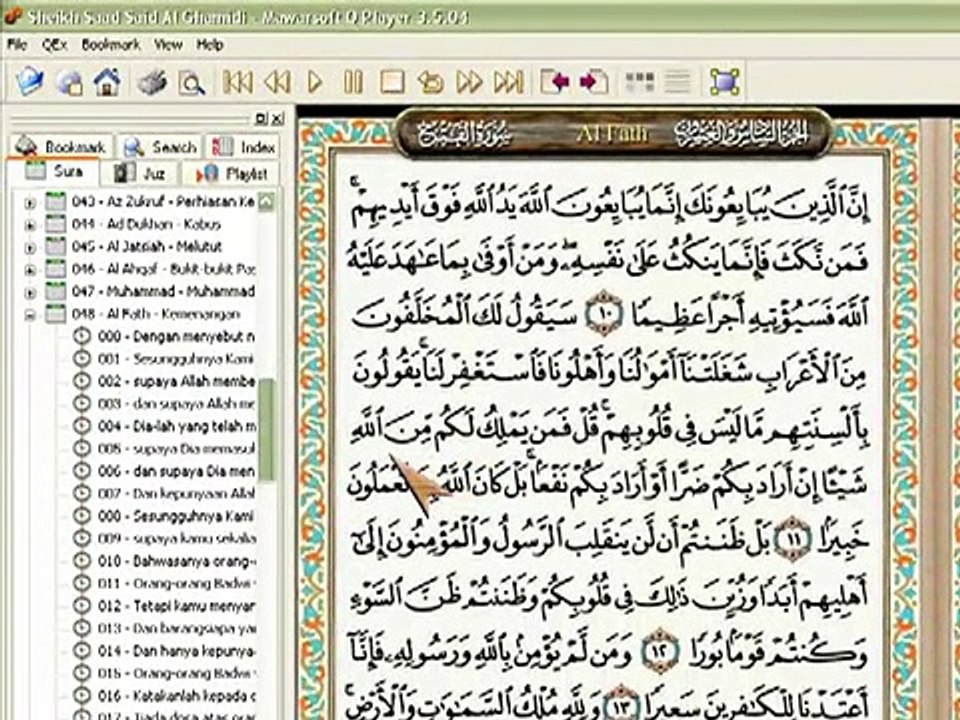
Task: Select verse 010 - Bahwasanya orang
Action: tap(176, 561)
